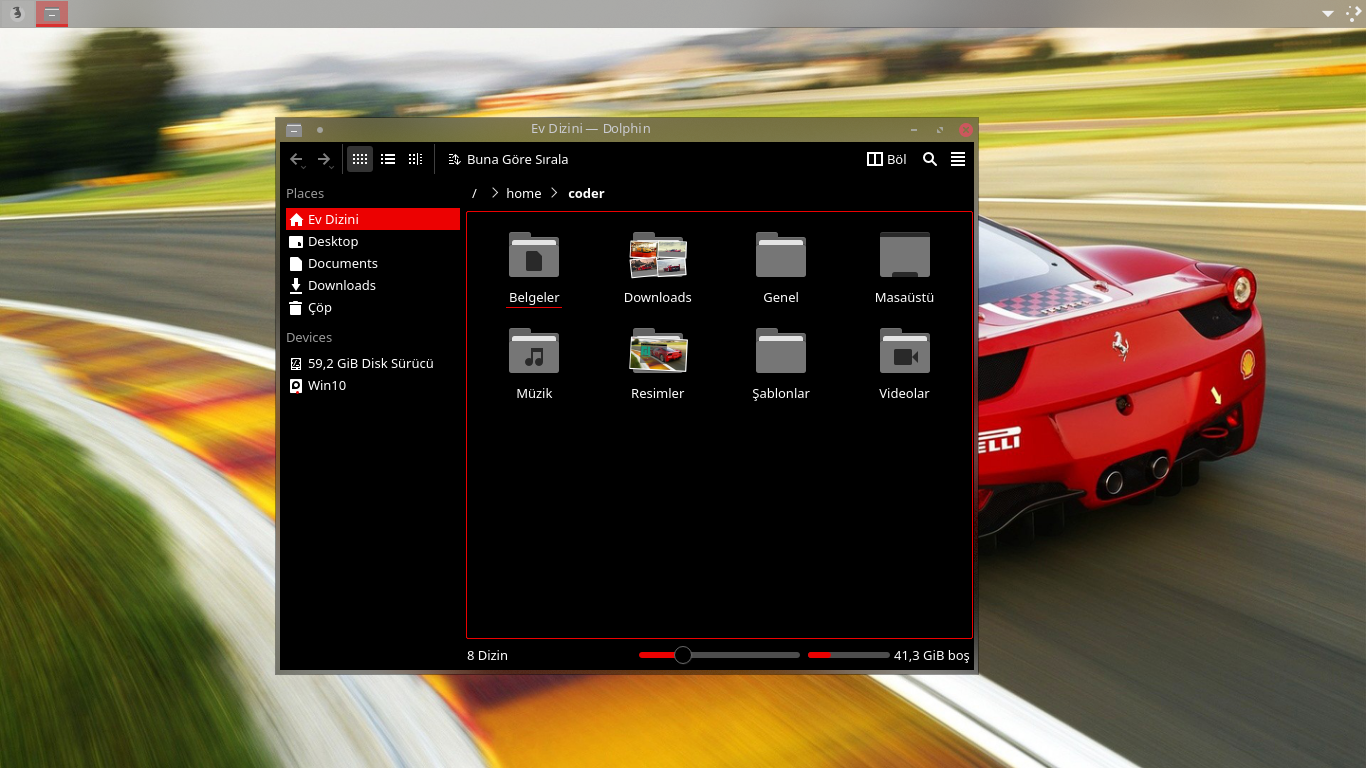Open the Win10 device
The width and height of the screenshot is (1366, 768).
[x=326, y=385]
